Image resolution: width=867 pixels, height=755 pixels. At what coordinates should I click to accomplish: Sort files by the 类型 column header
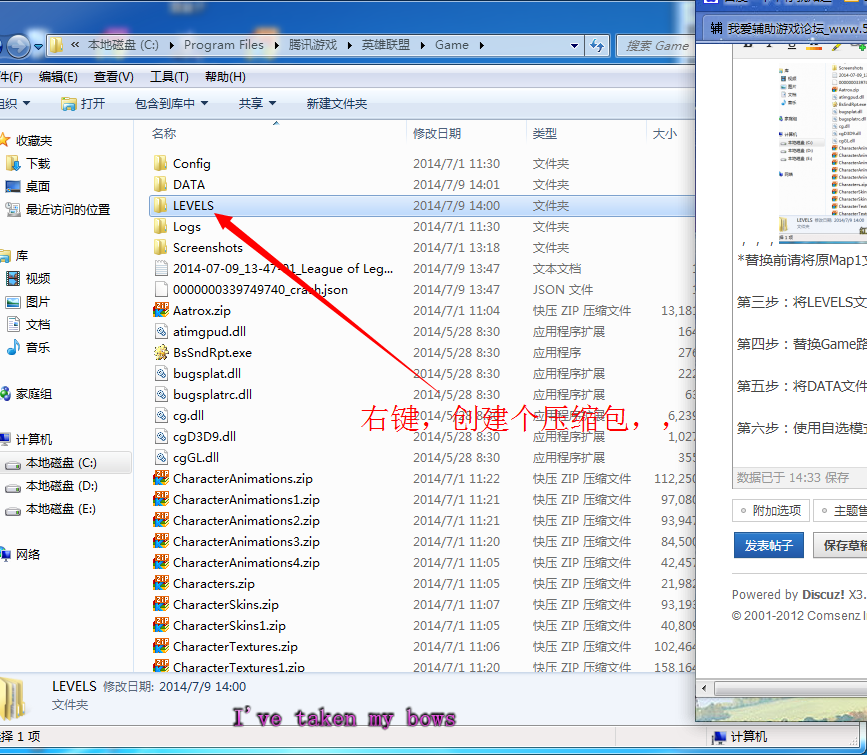pyautogui.click(x=545, y=133)
